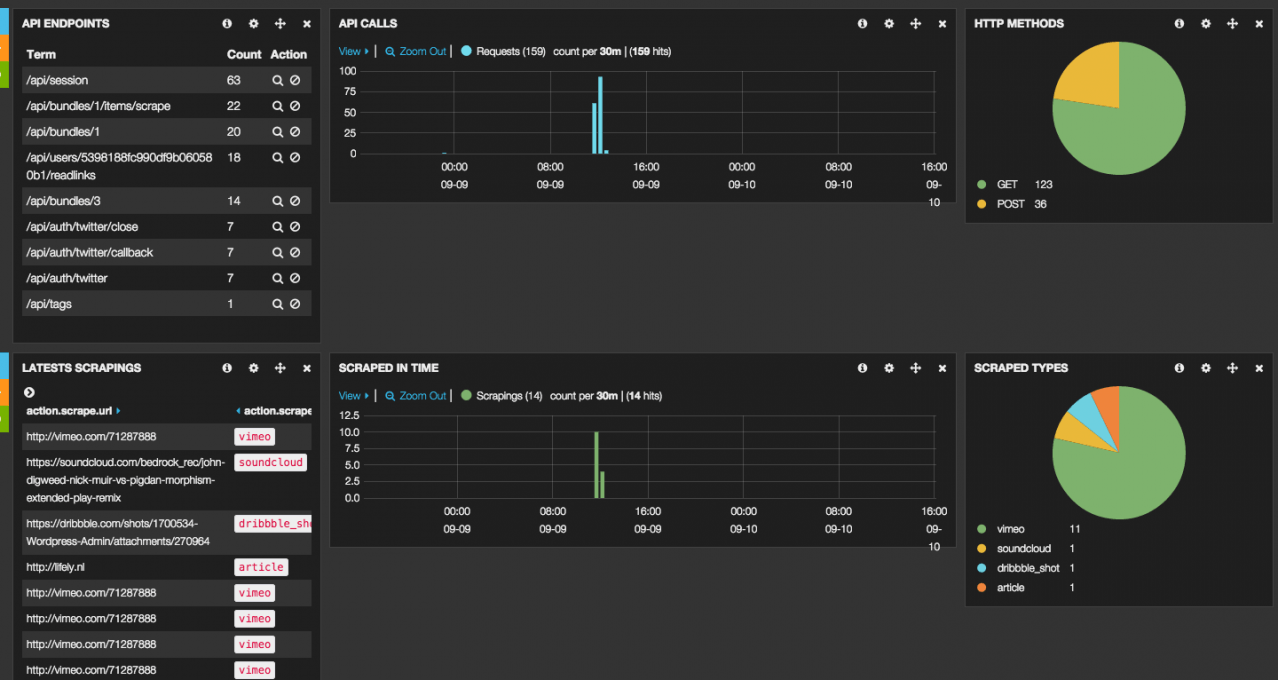Screen dimensions: 1278x680
Task: Exclude /api/session using its ban icon
Action: (x=295, y=80)
